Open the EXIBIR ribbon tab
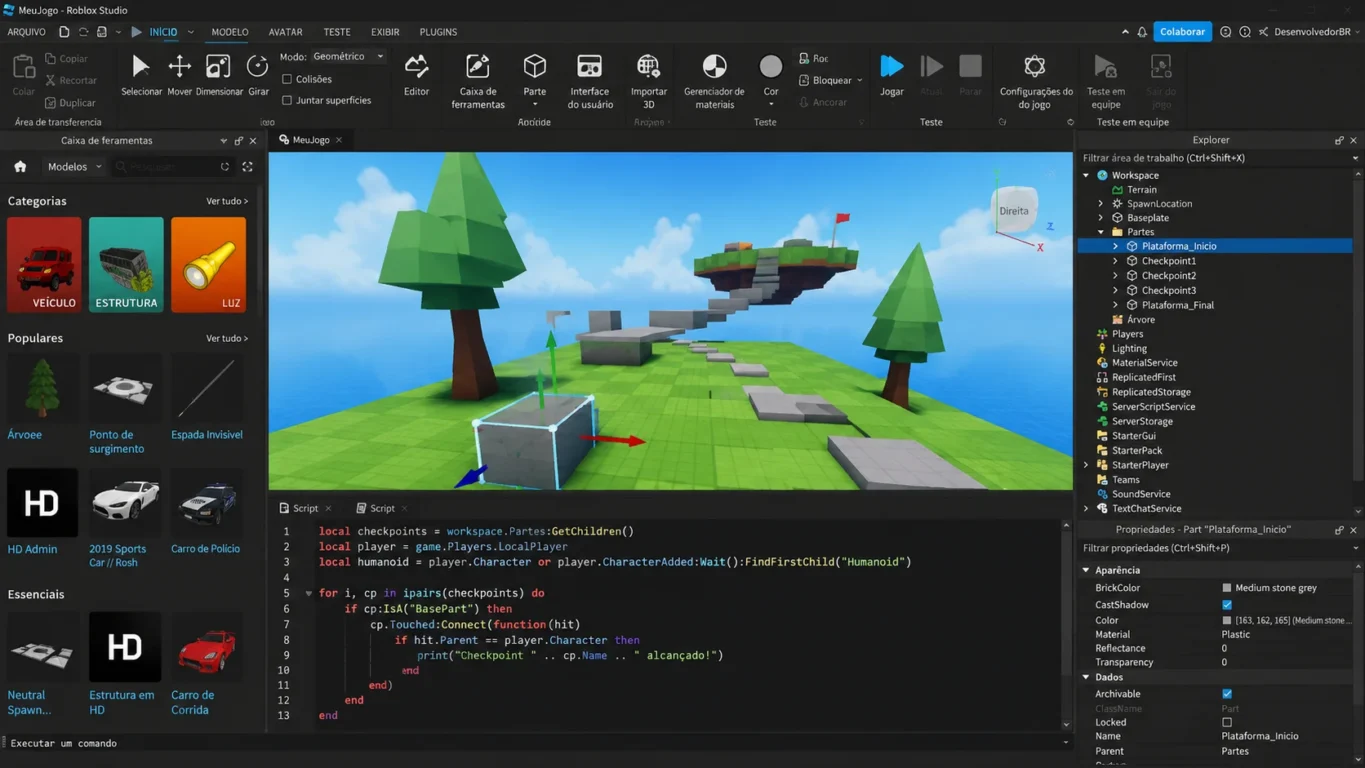The height and width of the screenshot is (768, 1365). pos(385,32)
